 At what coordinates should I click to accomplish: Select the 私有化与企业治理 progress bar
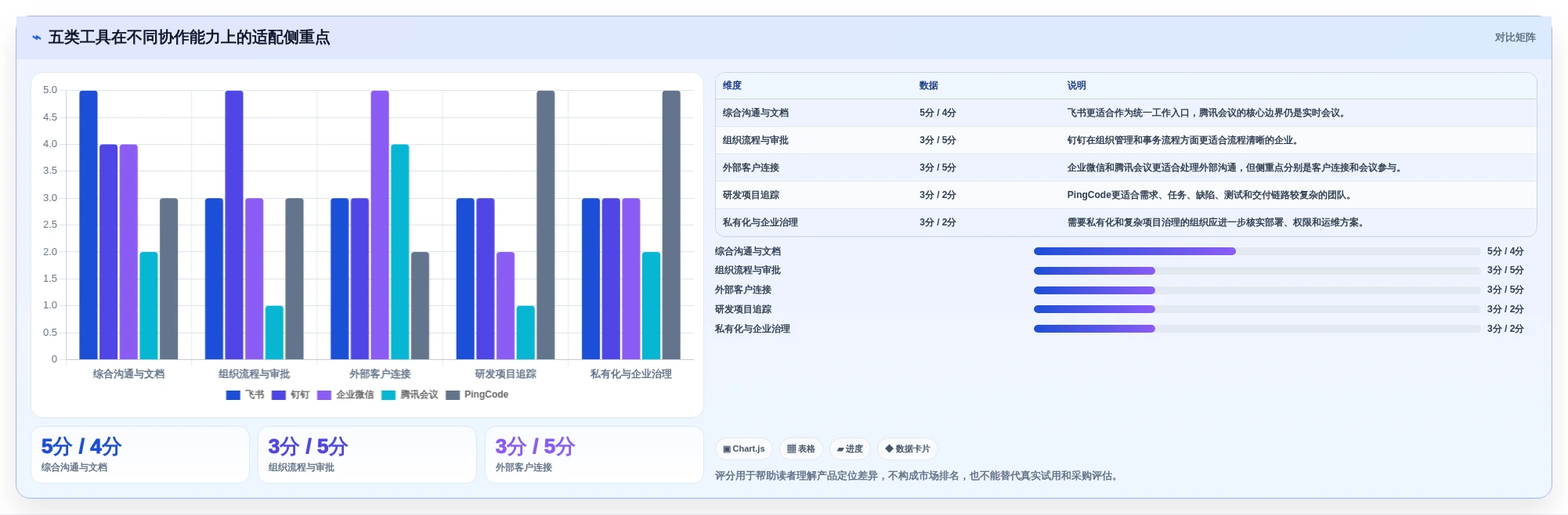coord(1257,329)
